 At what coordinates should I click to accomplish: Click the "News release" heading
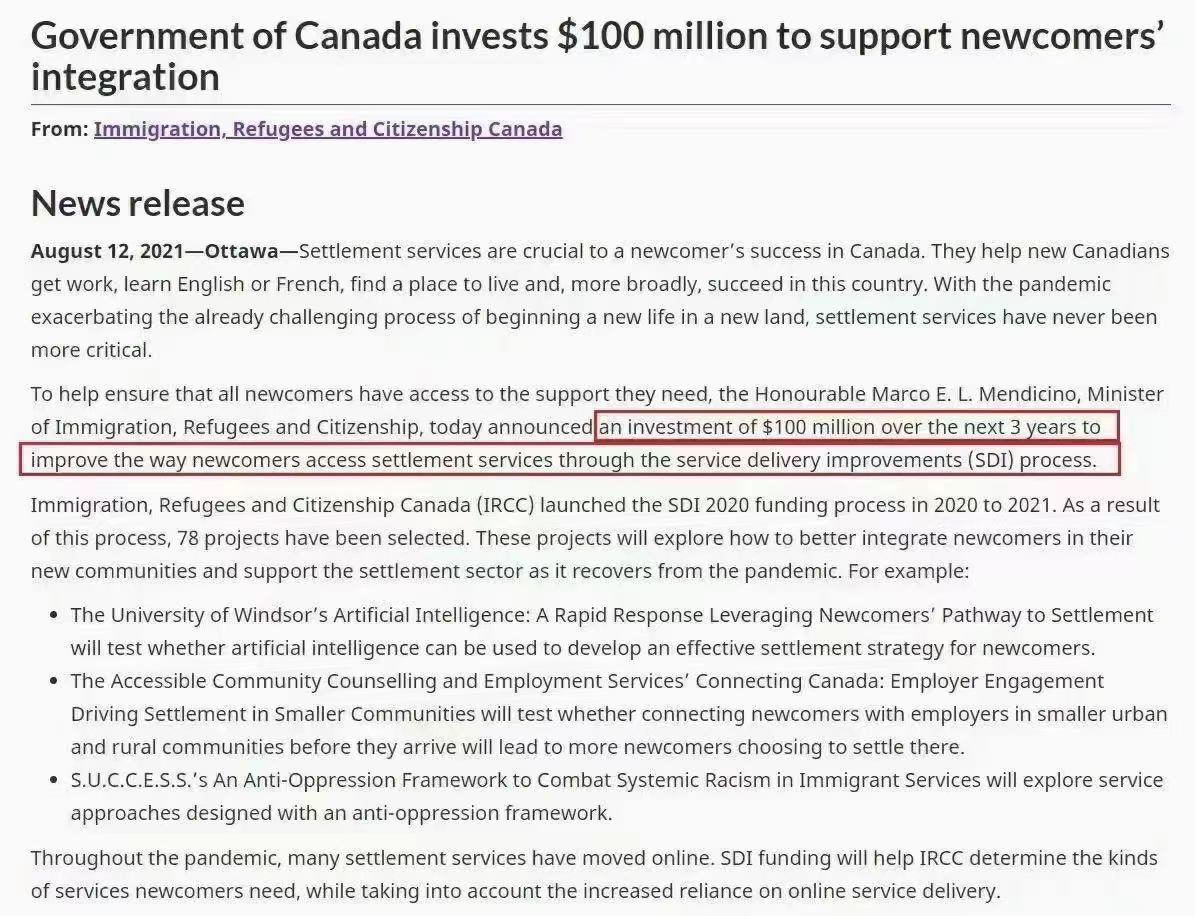138,203
